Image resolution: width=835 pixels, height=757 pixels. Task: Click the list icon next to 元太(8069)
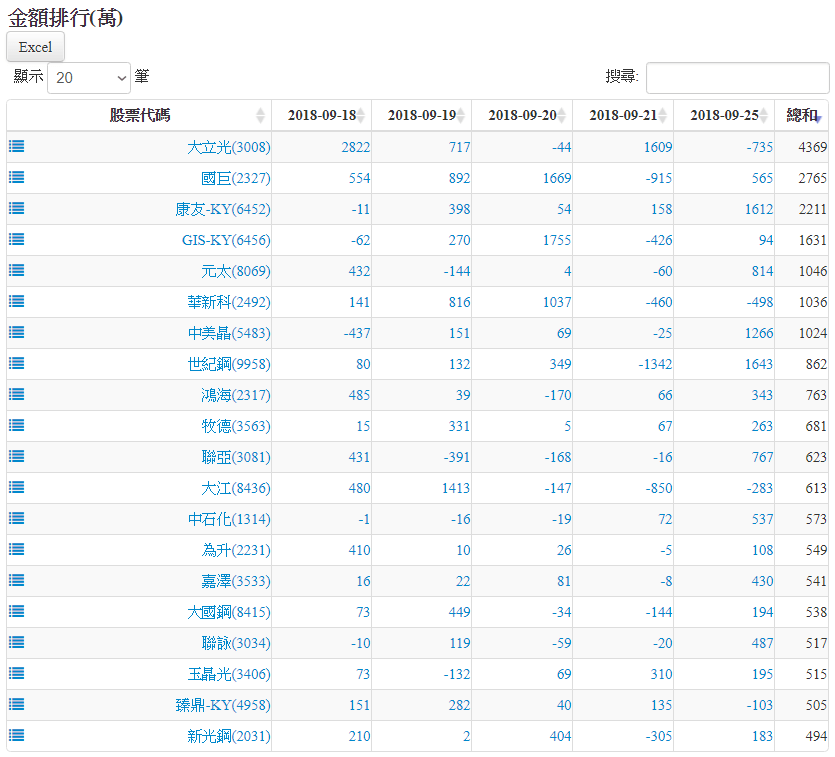pos(17,270)
